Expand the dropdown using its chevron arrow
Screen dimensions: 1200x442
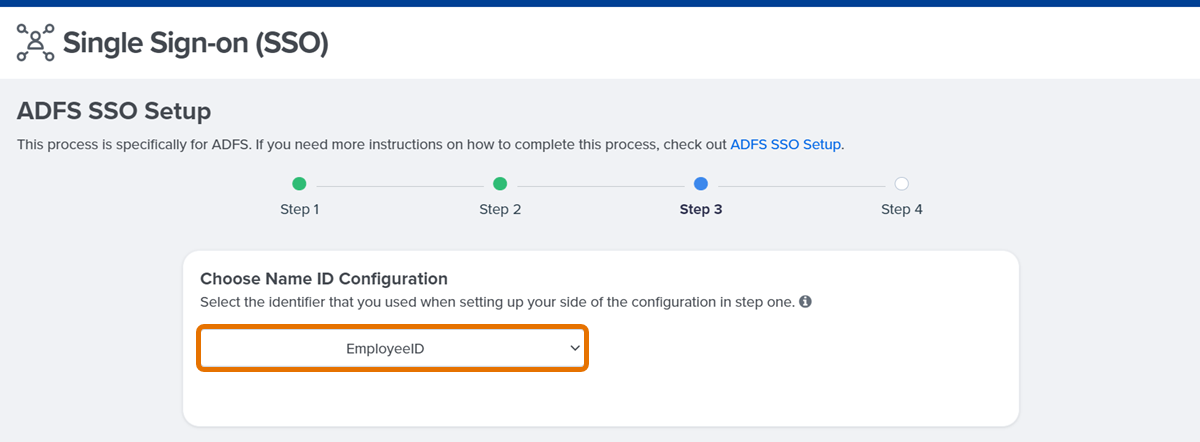[575, 348]
